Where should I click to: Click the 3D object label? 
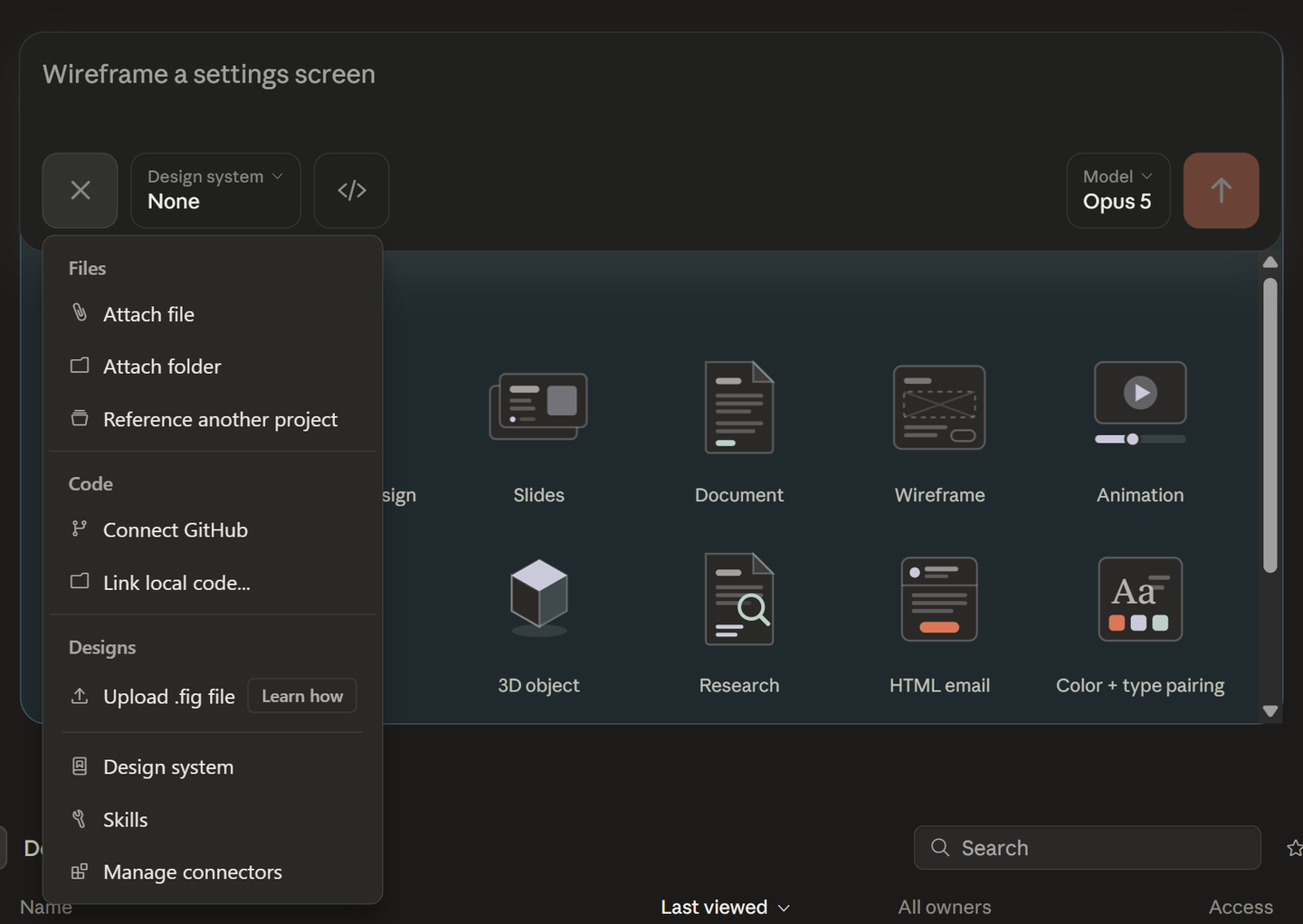click(x=538, y=685)
